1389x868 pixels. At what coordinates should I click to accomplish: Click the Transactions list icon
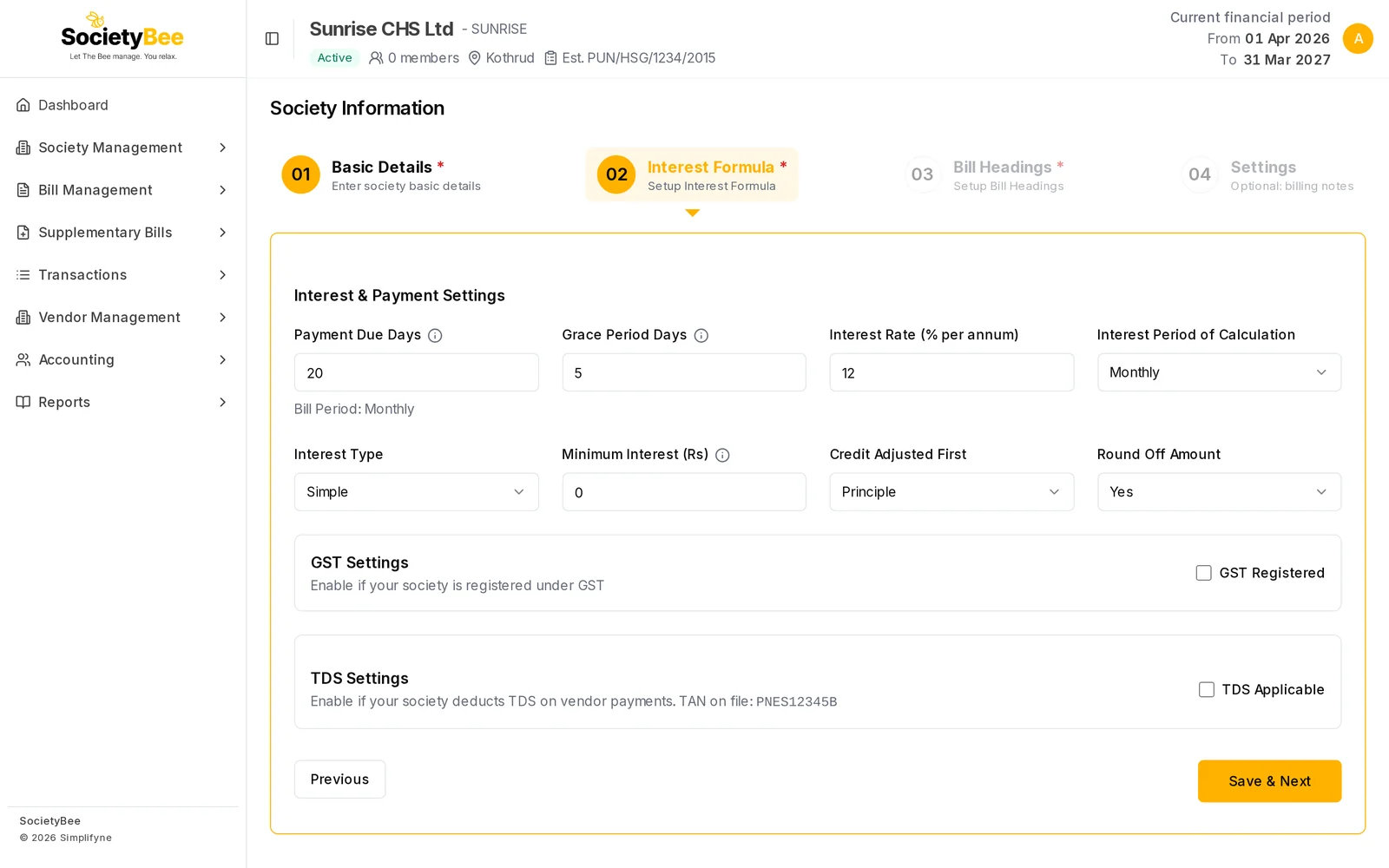[23, 275]
